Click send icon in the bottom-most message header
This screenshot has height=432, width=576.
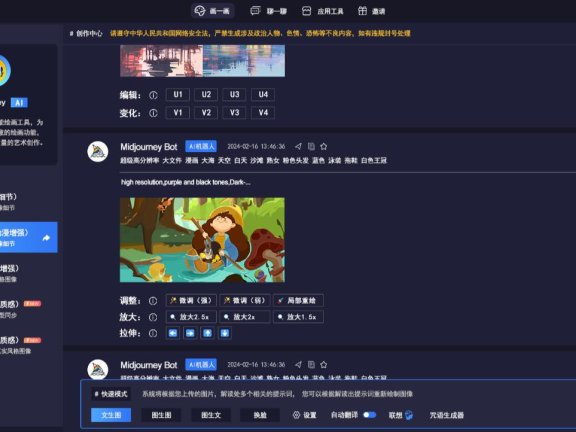click(298, 365)
